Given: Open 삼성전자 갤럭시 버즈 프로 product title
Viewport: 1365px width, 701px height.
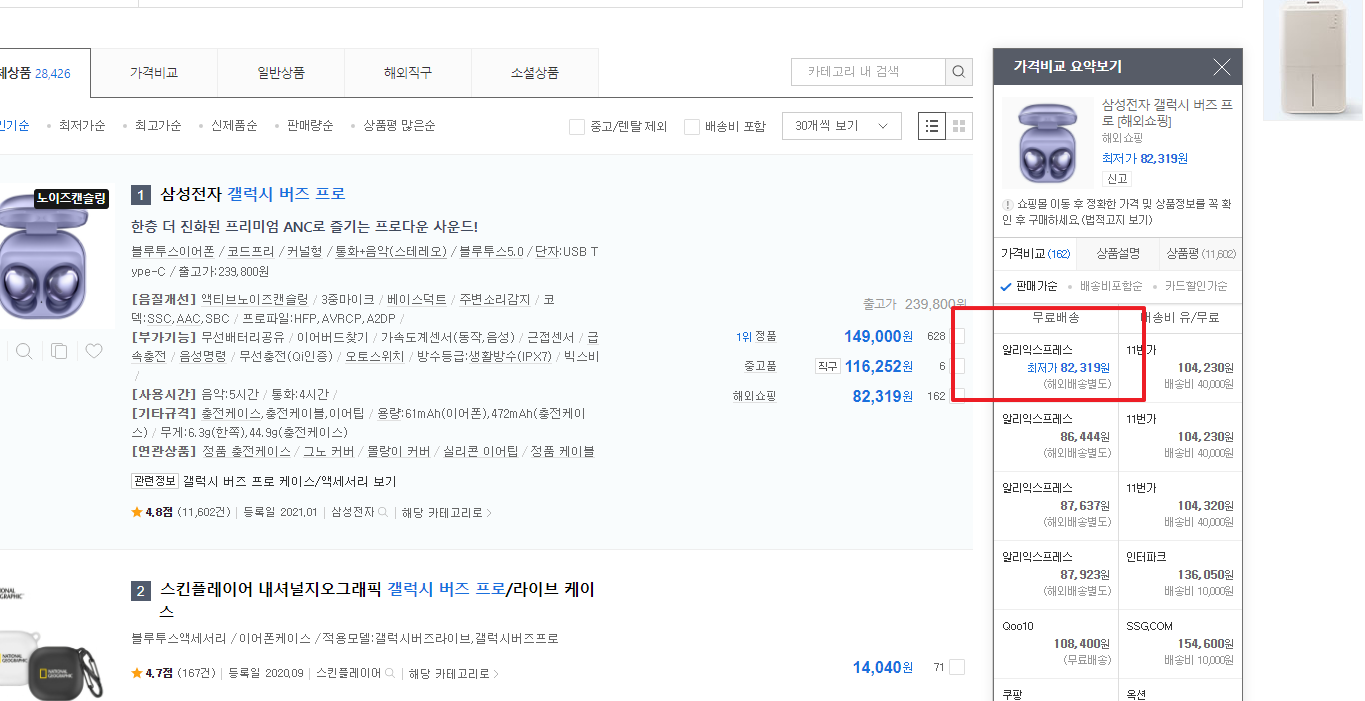Looking at the screenshot, I should [x=253, y=194].
